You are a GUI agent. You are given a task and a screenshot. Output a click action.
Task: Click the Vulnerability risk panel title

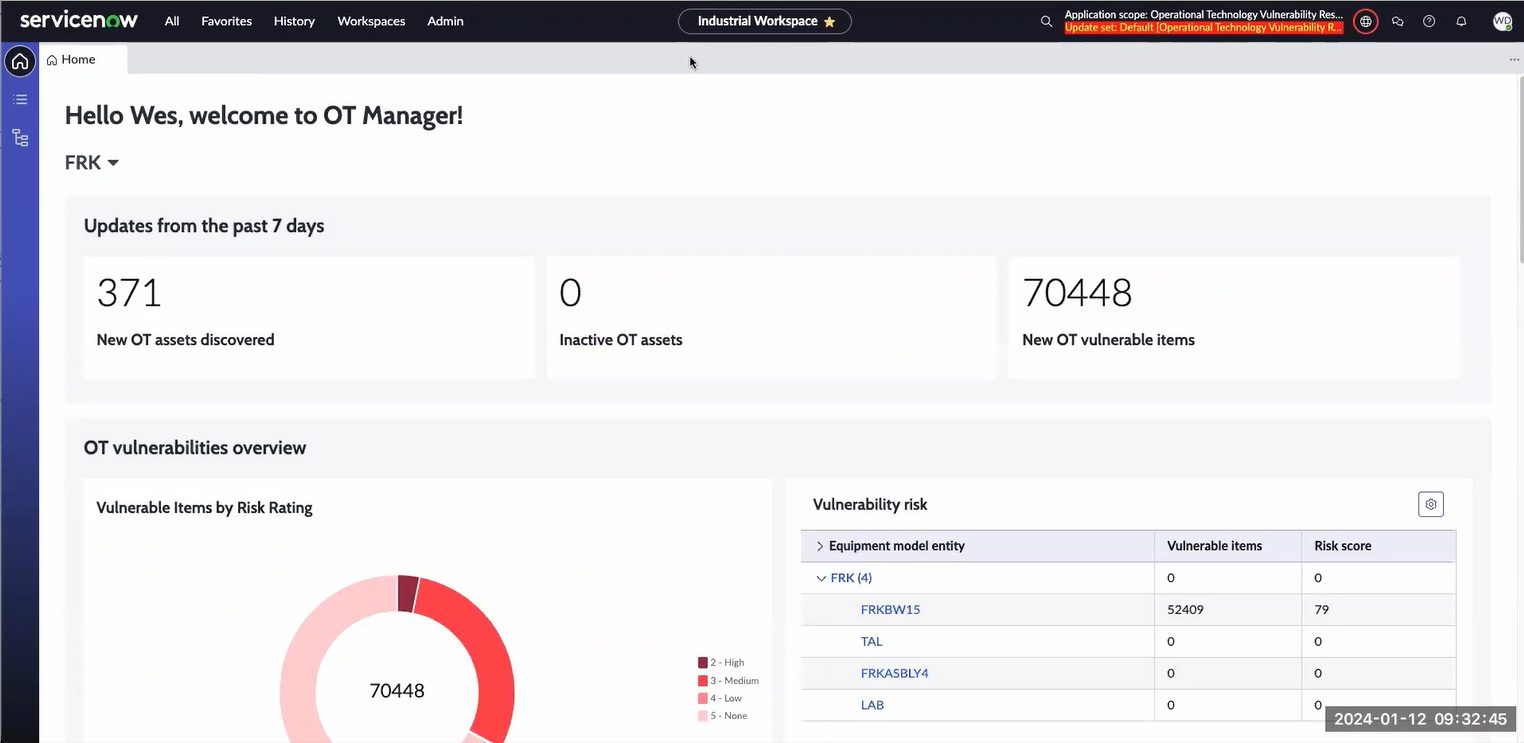click(x=870, y=505)
